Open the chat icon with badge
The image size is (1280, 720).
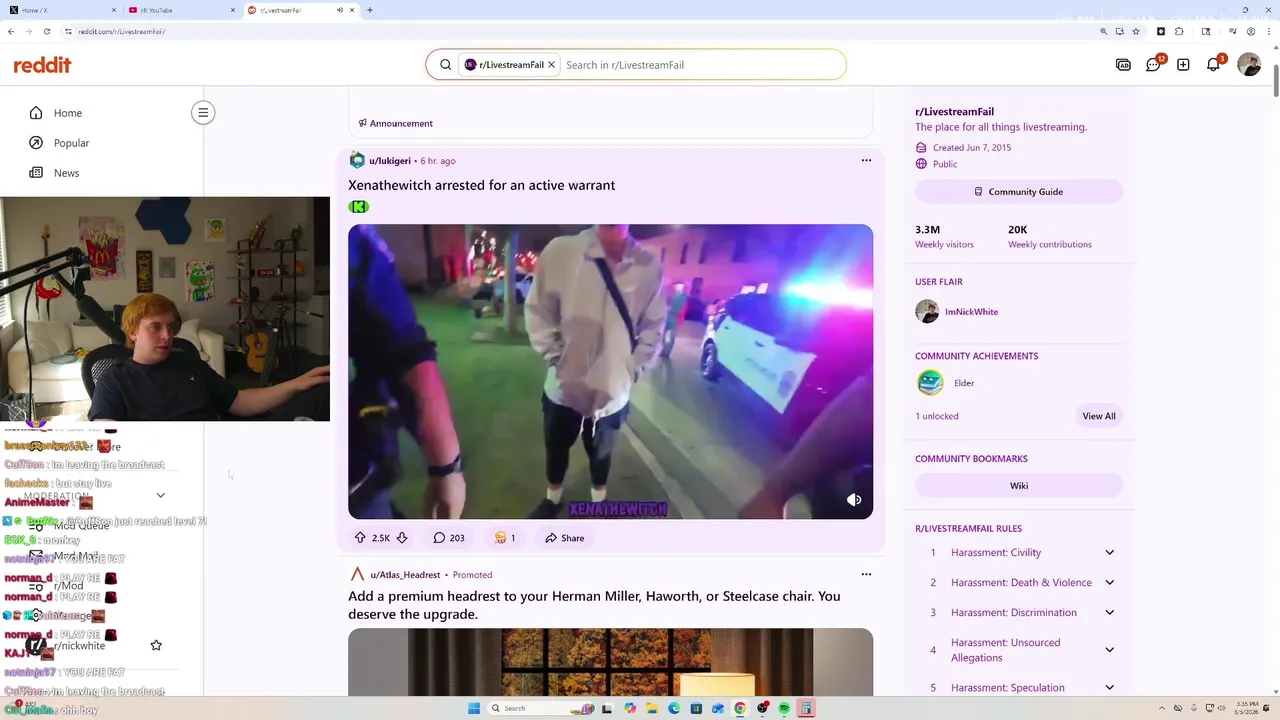(1154, 65)
